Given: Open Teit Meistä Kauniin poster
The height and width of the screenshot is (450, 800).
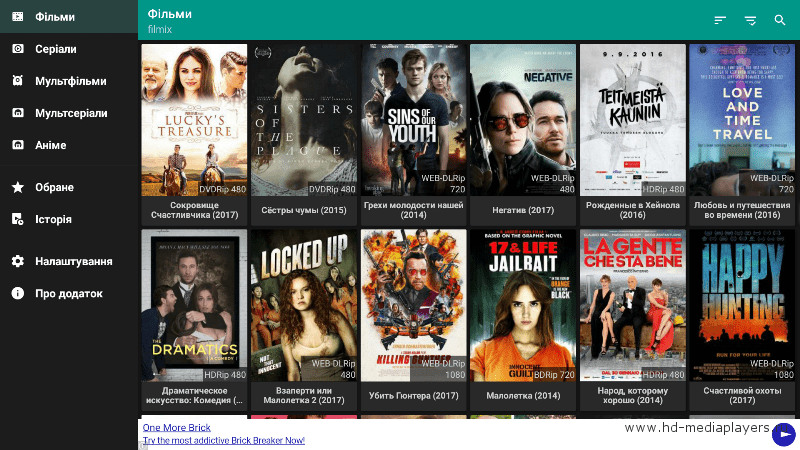Looking at the screenshot, I should (633, 120).
